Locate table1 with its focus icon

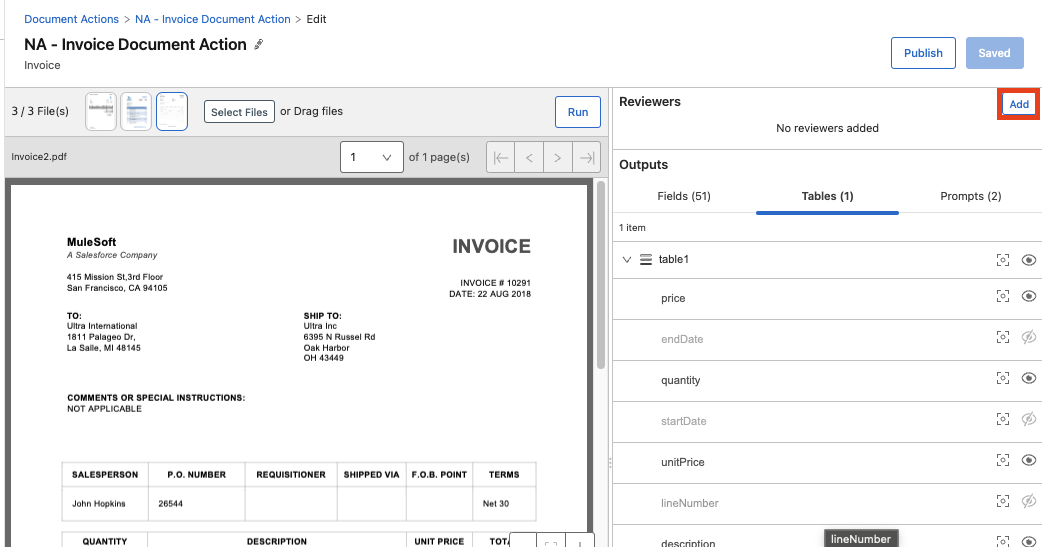[x=1003, y=260]
